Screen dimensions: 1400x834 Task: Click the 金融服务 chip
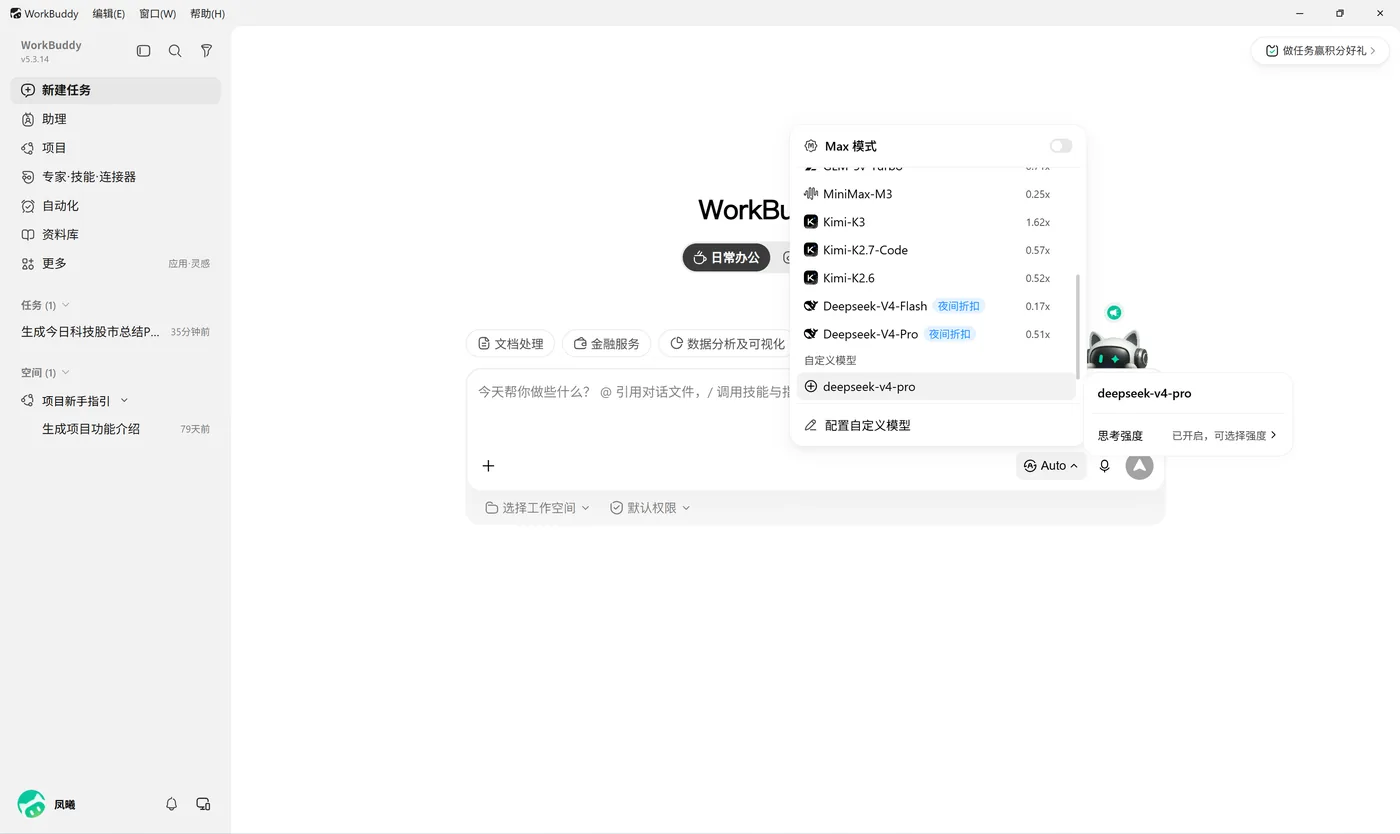click(606, 344)
